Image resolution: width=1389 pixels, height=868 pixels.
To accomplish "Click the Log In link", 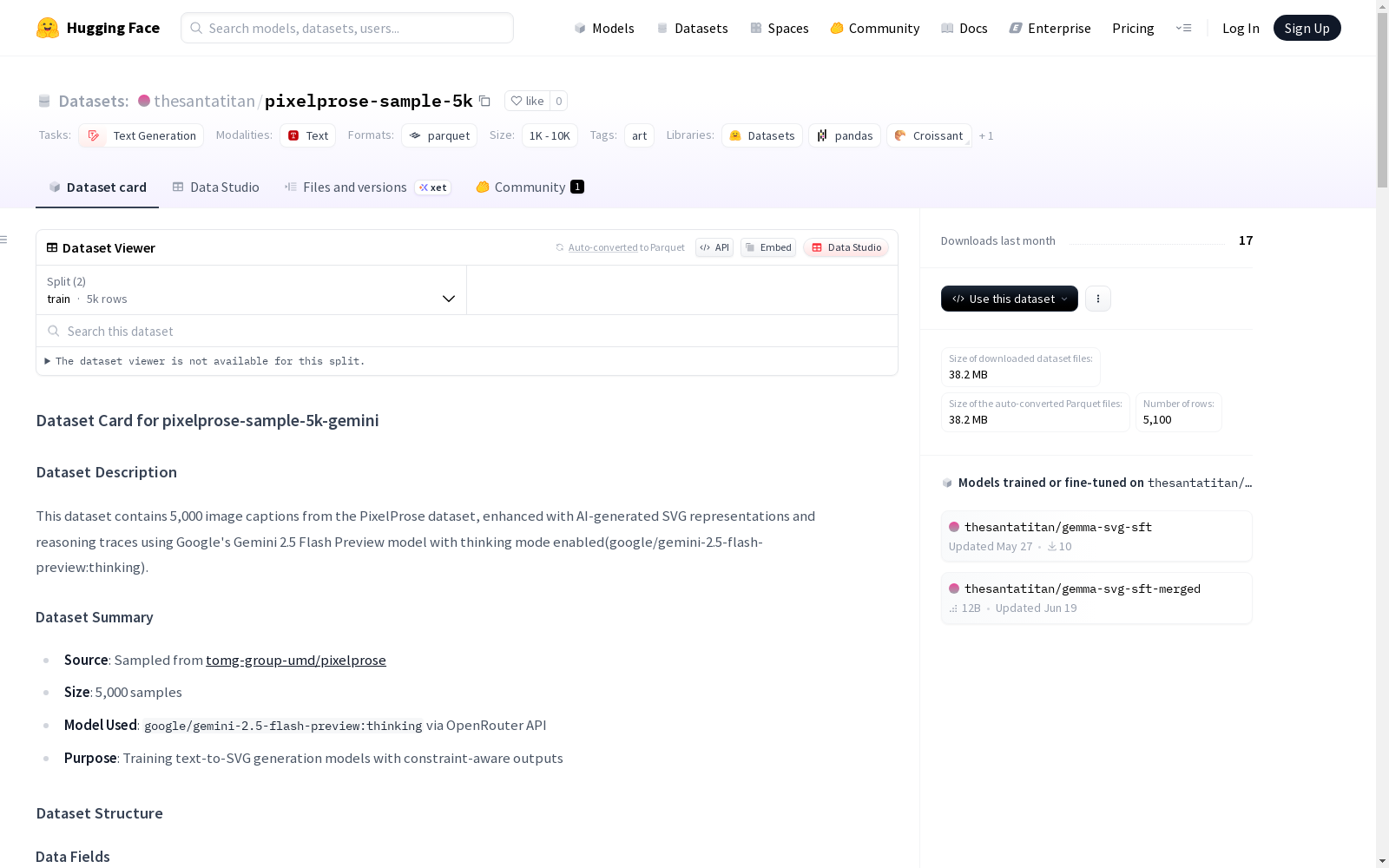I will point(1241,28).
